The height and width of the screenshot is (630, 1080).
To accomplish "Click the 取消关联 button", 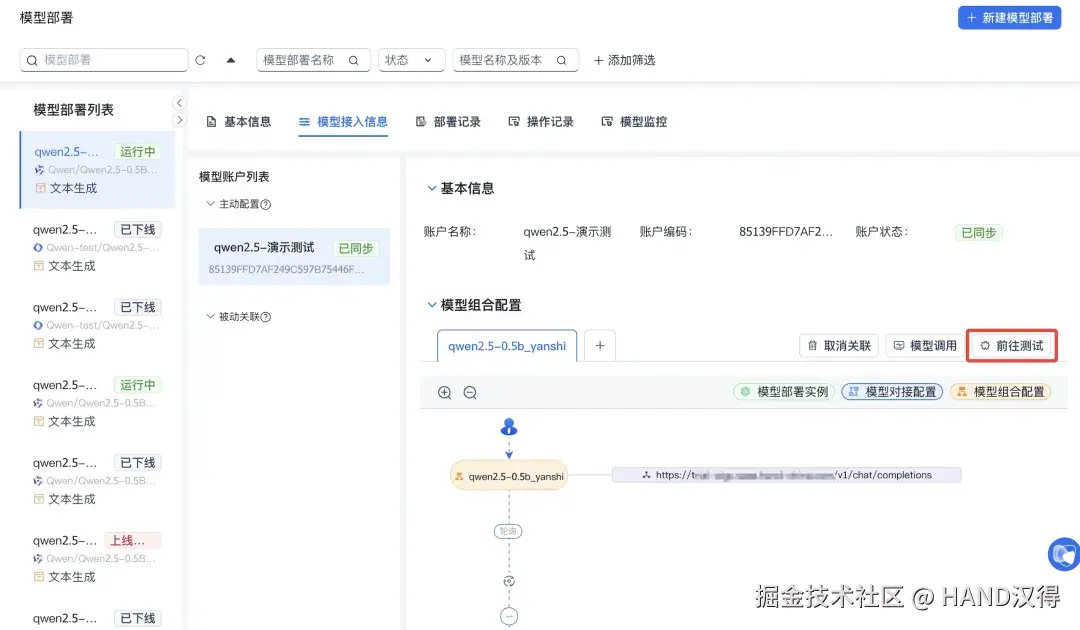I will tap(839, 346).
